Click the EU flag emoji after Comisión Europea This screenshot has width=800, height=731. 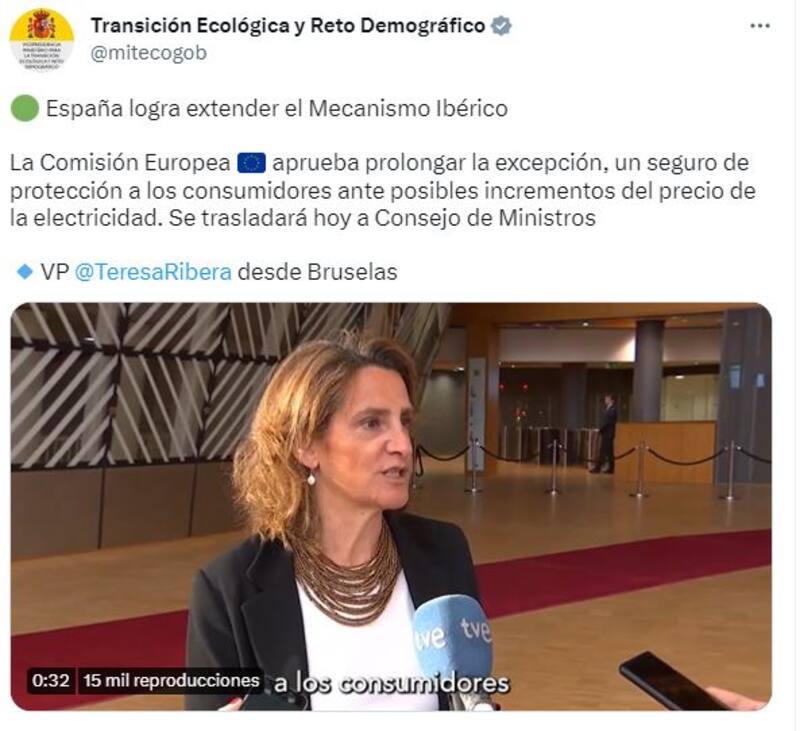(252, 163)
